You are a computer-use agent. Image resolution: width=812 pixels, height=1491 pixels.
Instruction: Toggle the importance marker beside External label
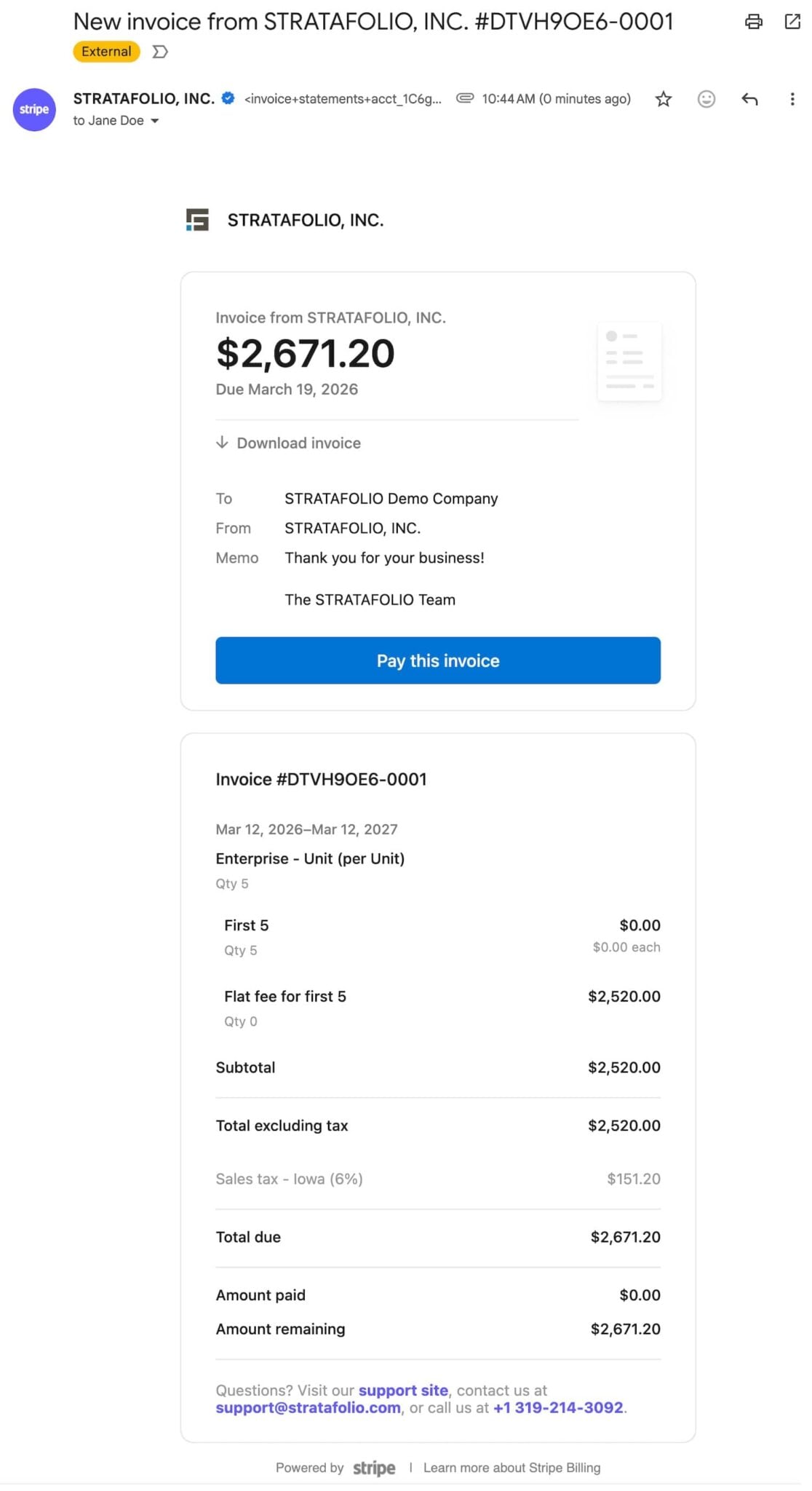tap(160, 52)
